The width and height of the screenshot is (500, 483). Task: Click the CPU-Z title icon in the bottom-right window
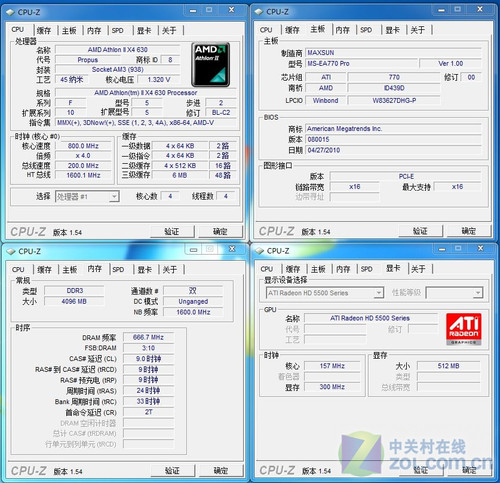tap(260, 251)
